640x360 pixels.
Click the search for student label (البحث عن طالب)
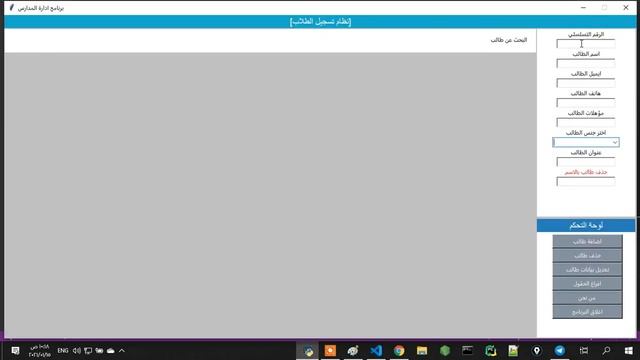509,40
